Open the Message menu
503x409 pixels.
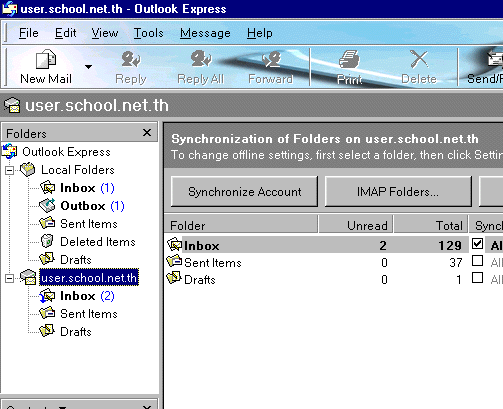(205, 33)
